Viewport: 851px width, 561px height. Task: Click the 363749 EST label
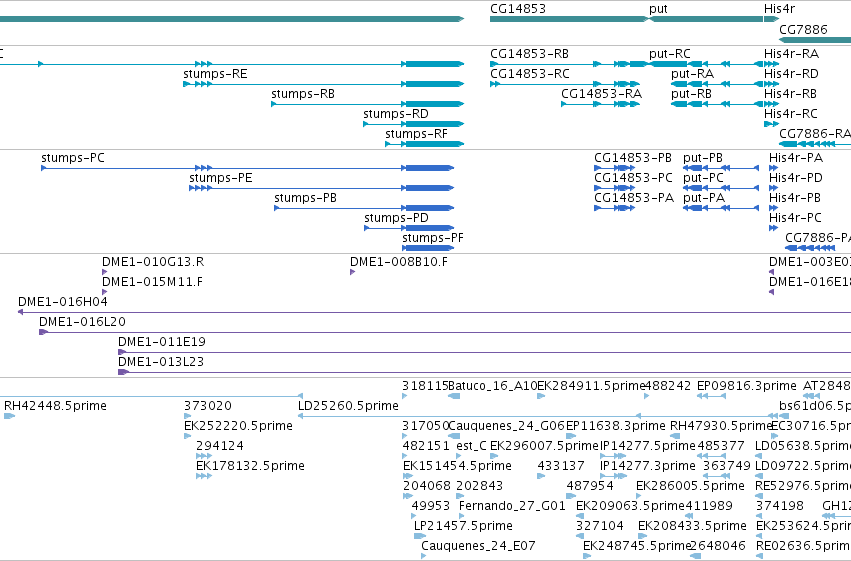tap(727, 467)
